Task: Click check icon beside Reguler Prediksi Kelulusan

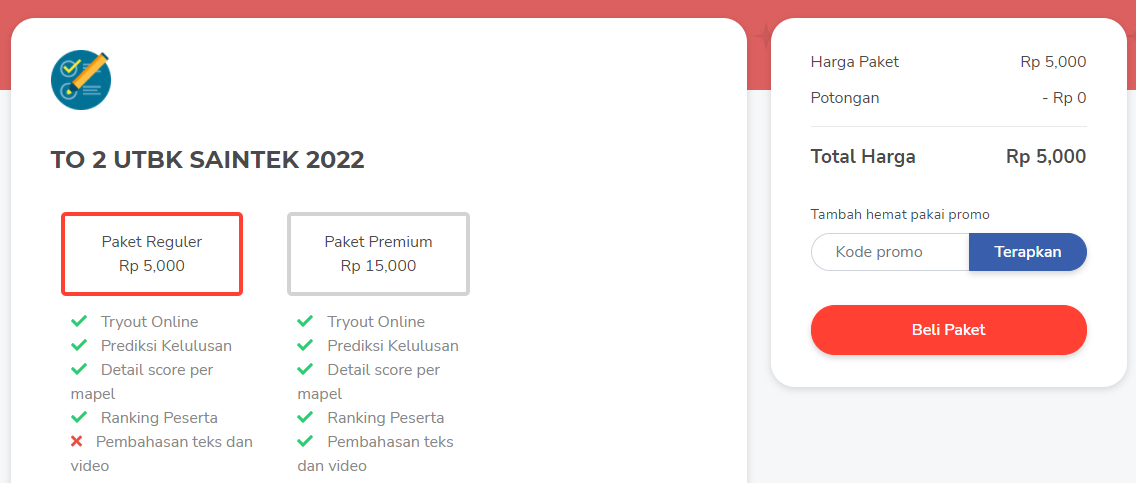Action: coord(79,345)
